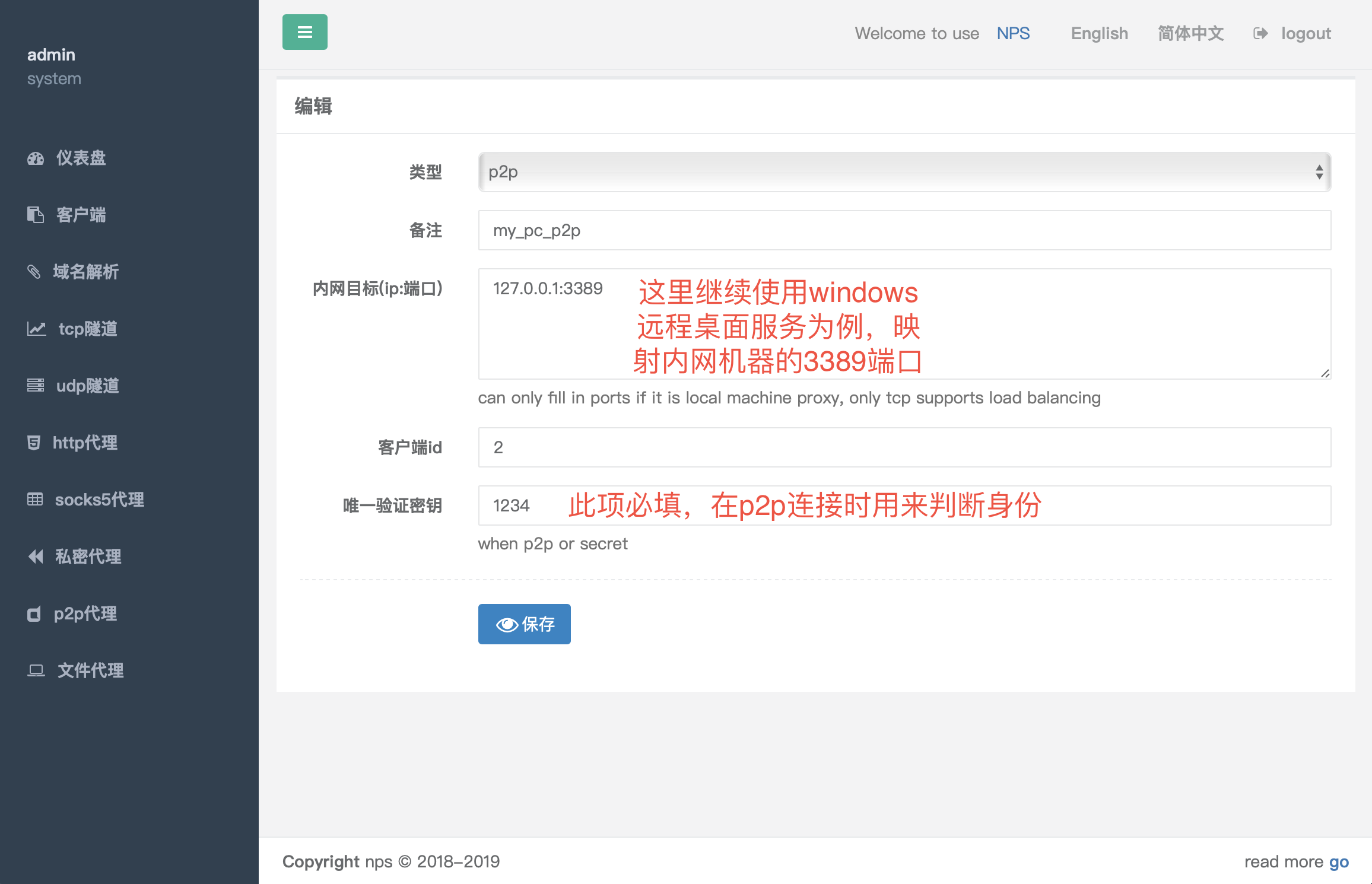Click the 保存 save button
Screen dimensions: 1372x884
(x=524, y=624)
